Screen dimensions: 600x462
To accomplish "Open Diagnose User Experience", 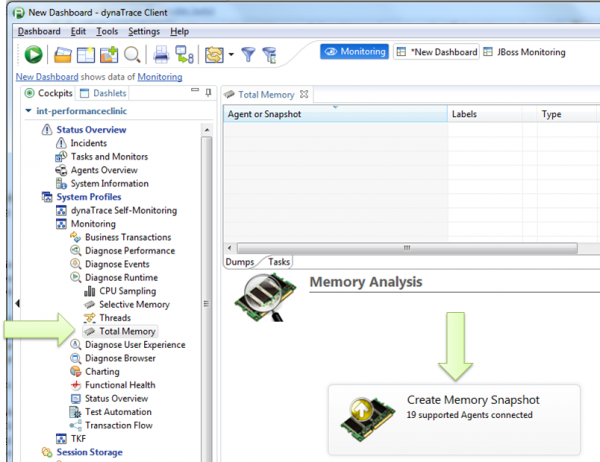I will [x=135, y=345].
